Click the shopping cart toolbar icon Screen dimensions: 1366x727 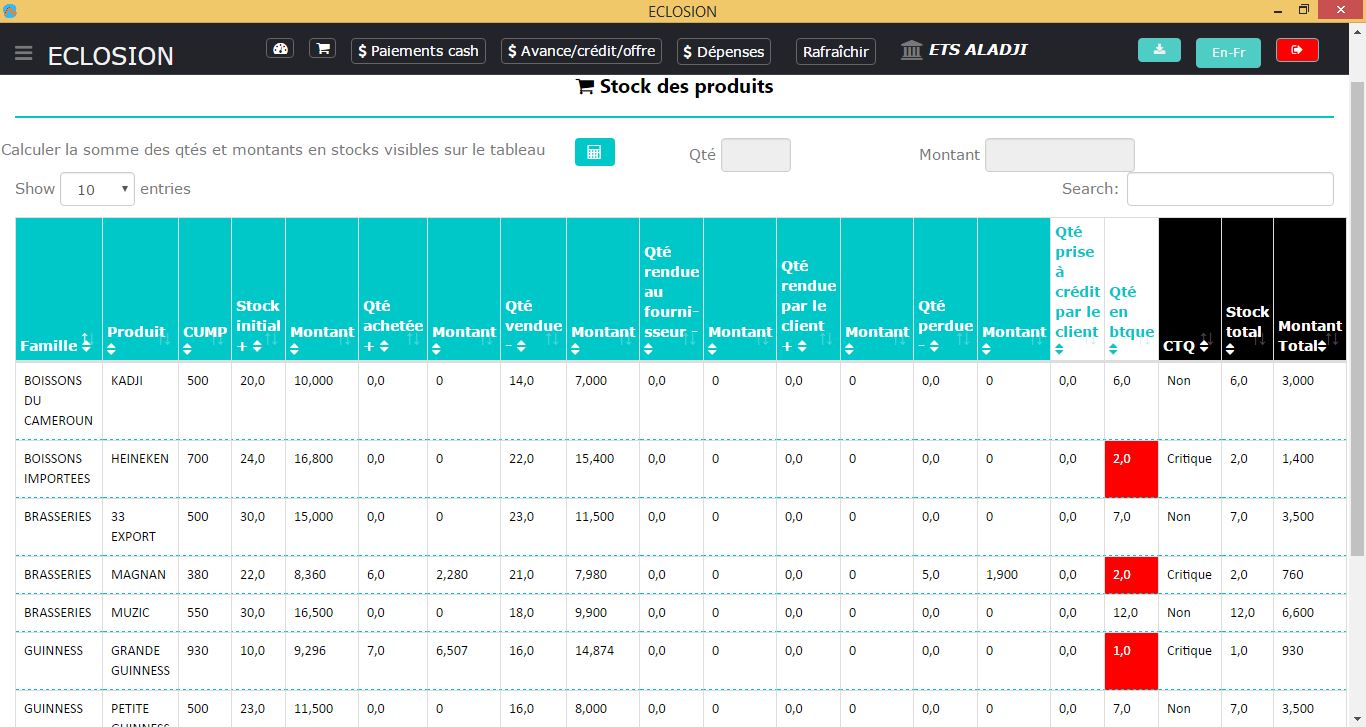(x=322, y=49)
